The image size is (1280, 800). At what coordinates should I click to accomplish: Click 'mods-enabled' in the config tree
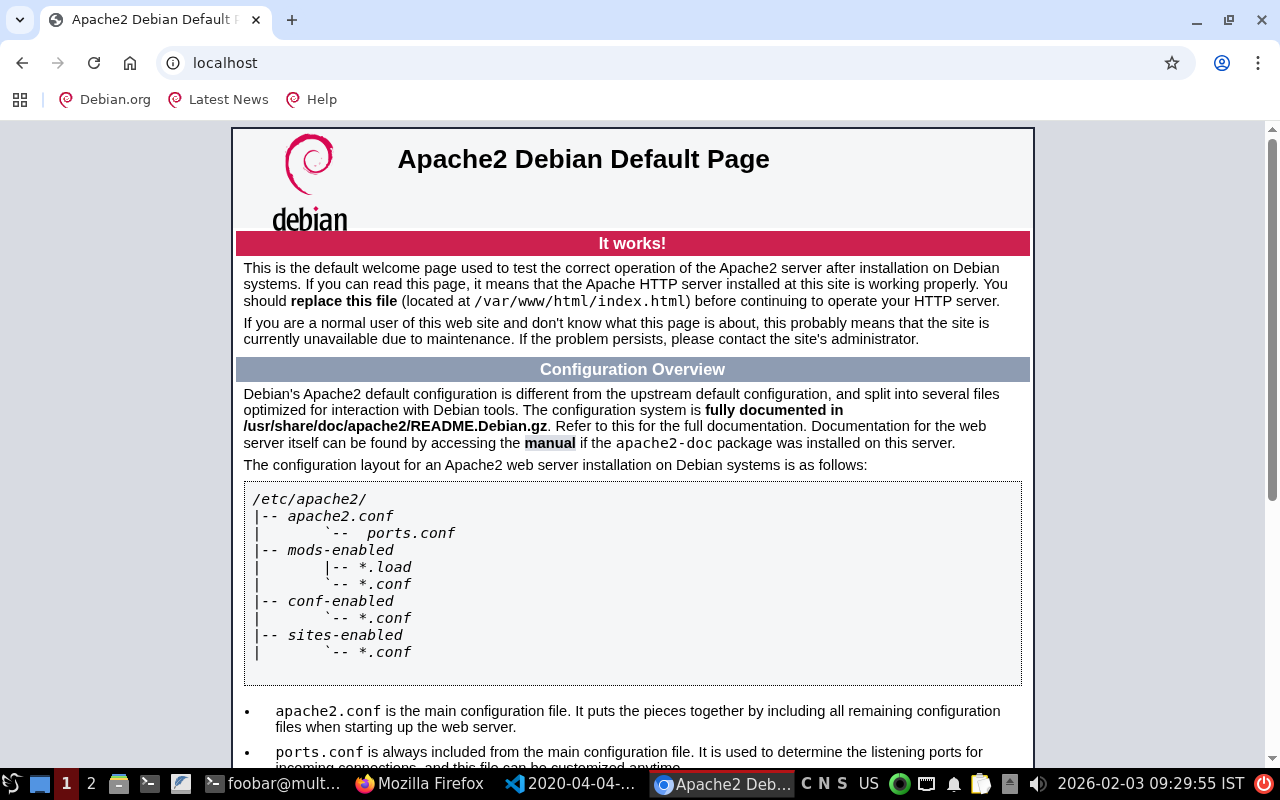tap(340, 550)
